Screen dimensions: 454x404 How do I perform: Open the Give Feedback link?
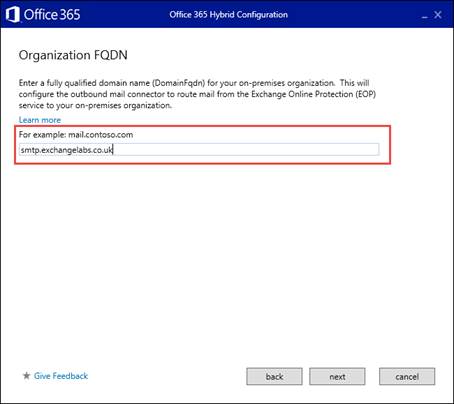tap(61, 376)
